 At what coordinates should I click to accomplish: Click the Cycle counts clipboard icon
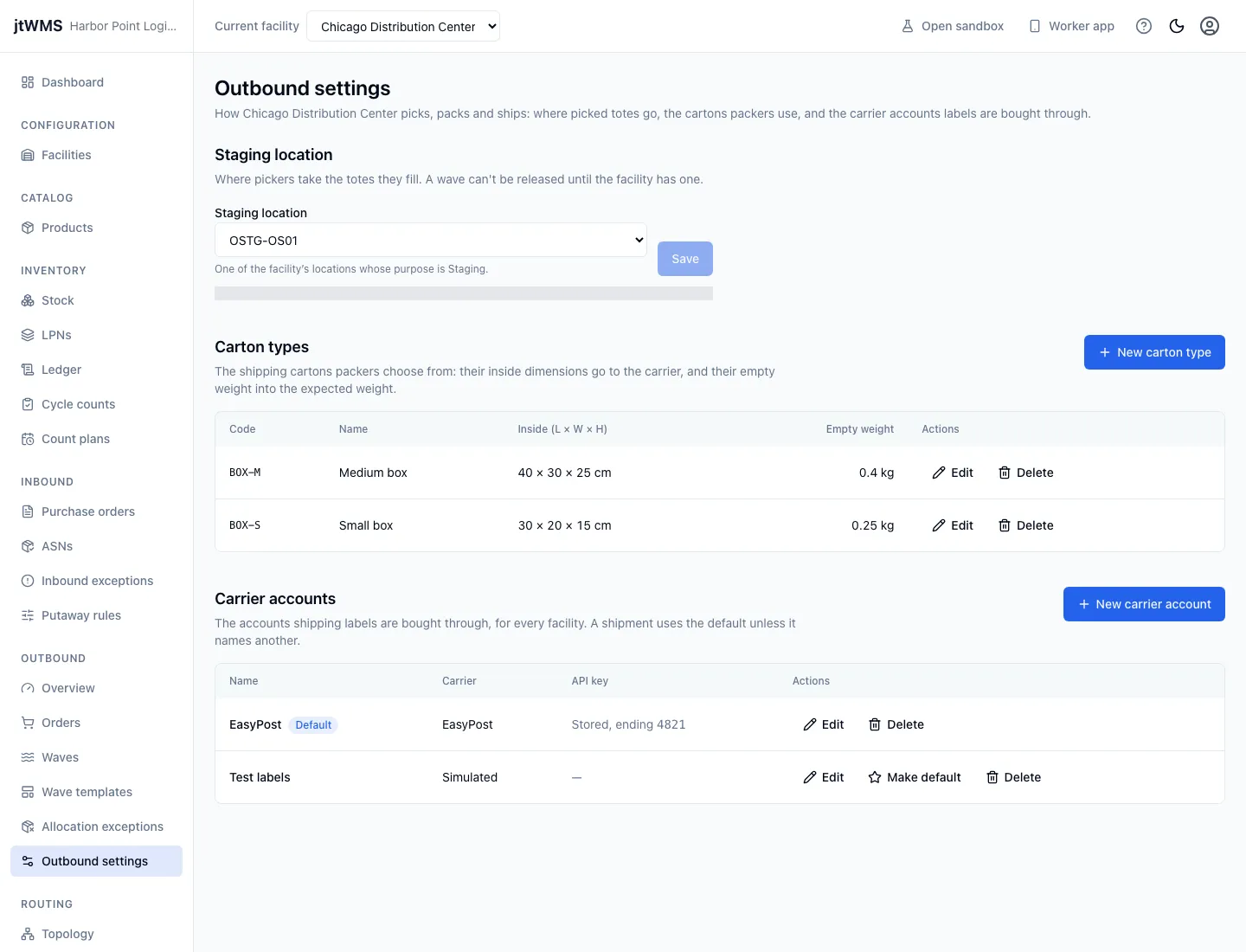28,404
